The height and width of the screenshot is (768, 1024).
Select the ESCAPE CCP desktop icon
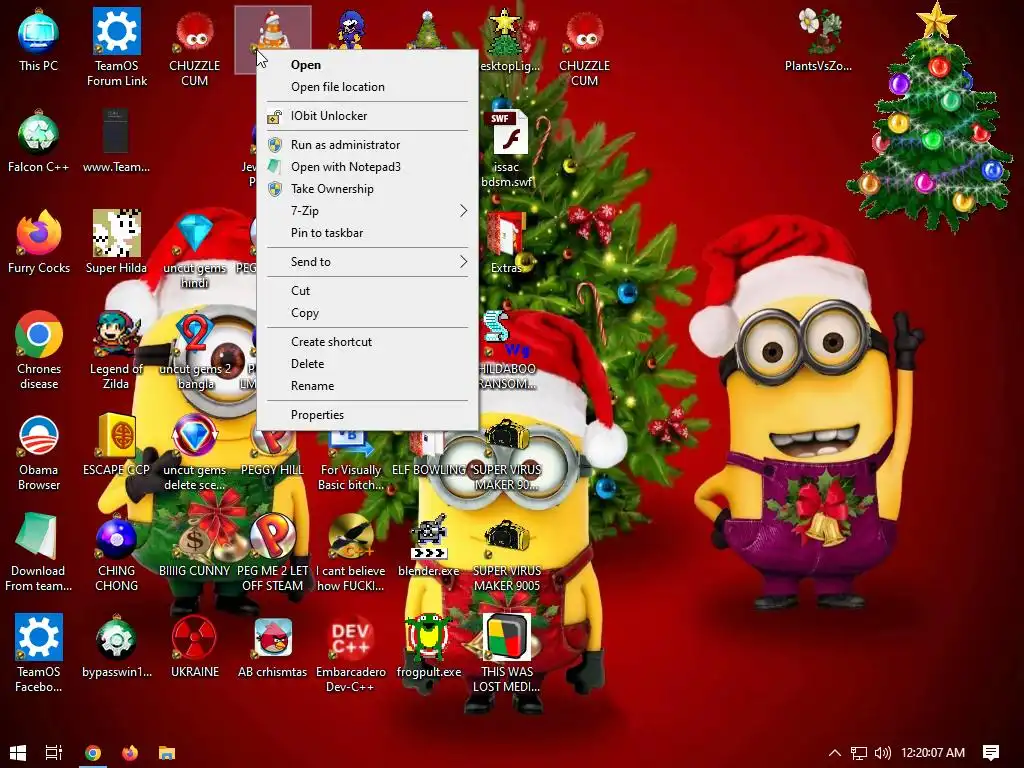coord(116,445)
